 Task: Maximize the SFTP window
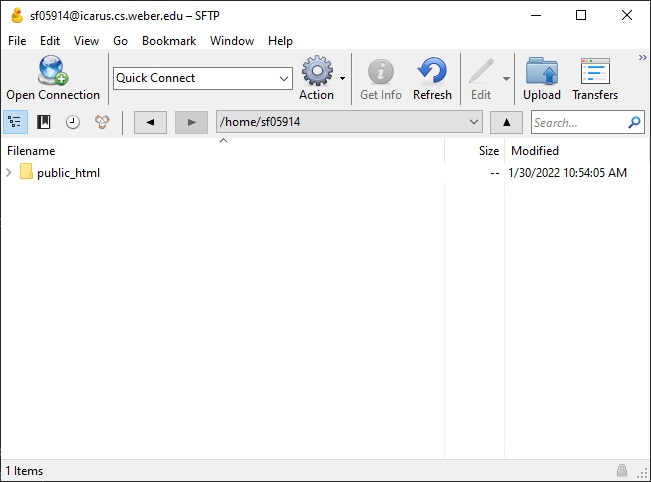tap(581, 15)
